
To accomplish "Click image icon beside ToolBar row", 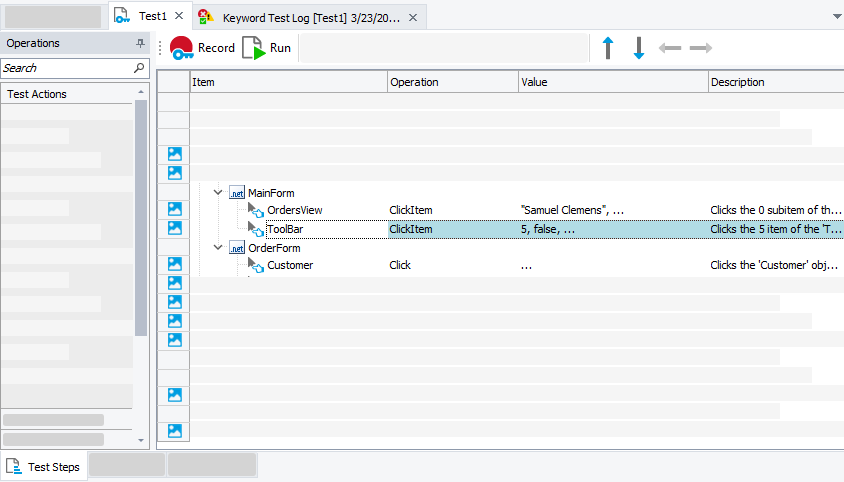I will (x=175, y=229).
